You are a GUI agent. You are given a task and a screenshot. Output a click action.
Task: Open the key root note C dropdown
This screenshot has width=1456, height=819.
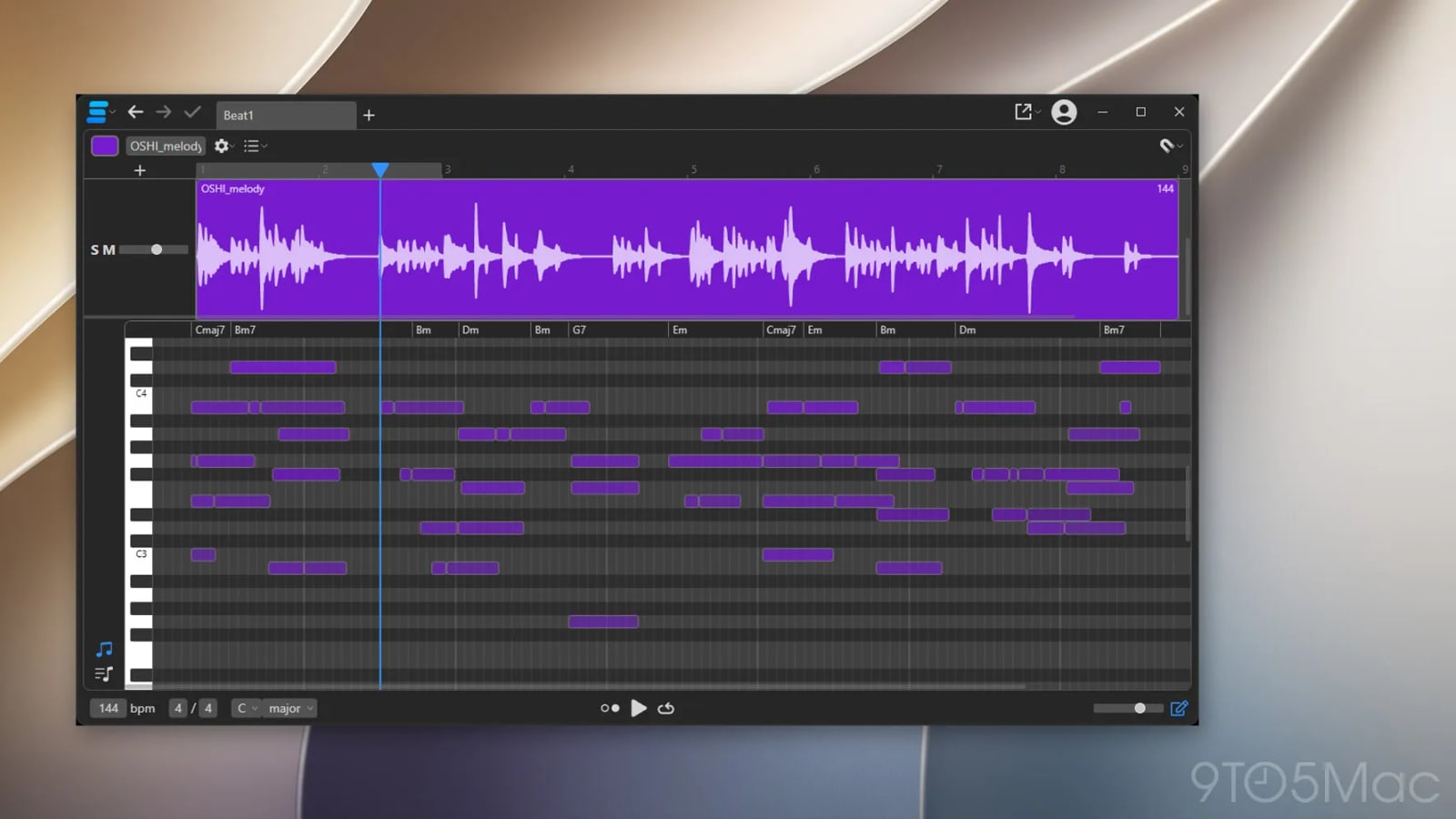(x=247, y=708)
